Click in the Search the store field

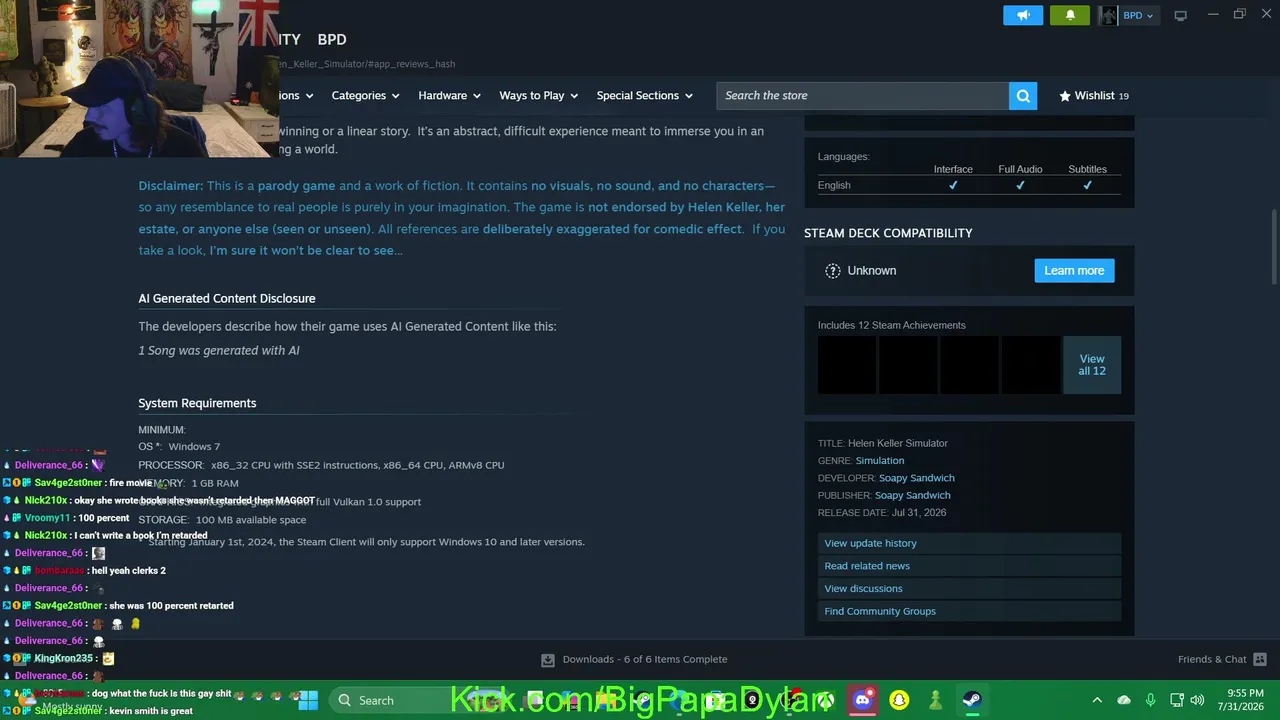point(863,96)
